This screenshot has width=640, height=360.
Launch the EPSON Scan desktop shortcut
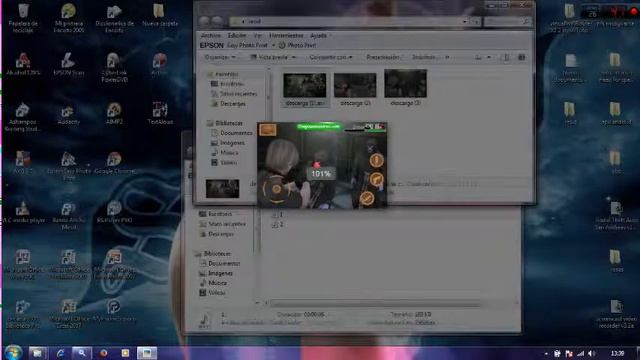(x=69, y=64)
